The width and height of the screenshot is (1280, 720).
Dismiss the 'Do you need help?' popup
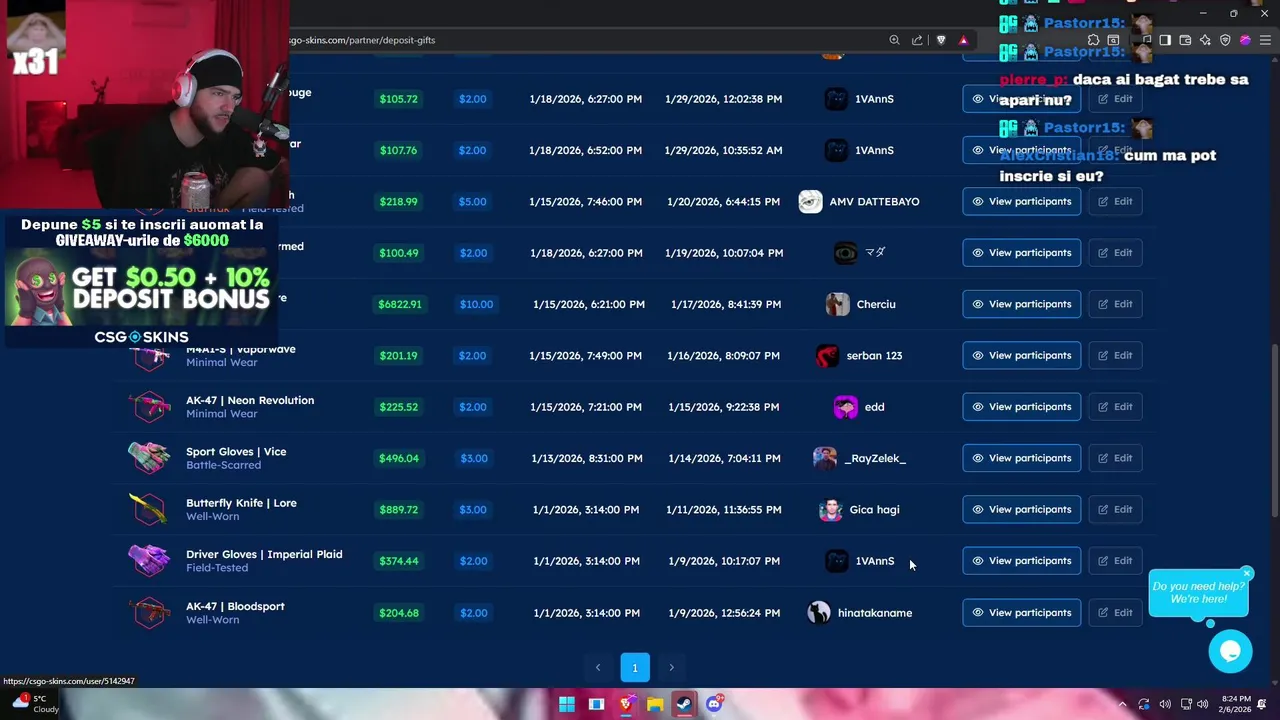pos(1247,574)
